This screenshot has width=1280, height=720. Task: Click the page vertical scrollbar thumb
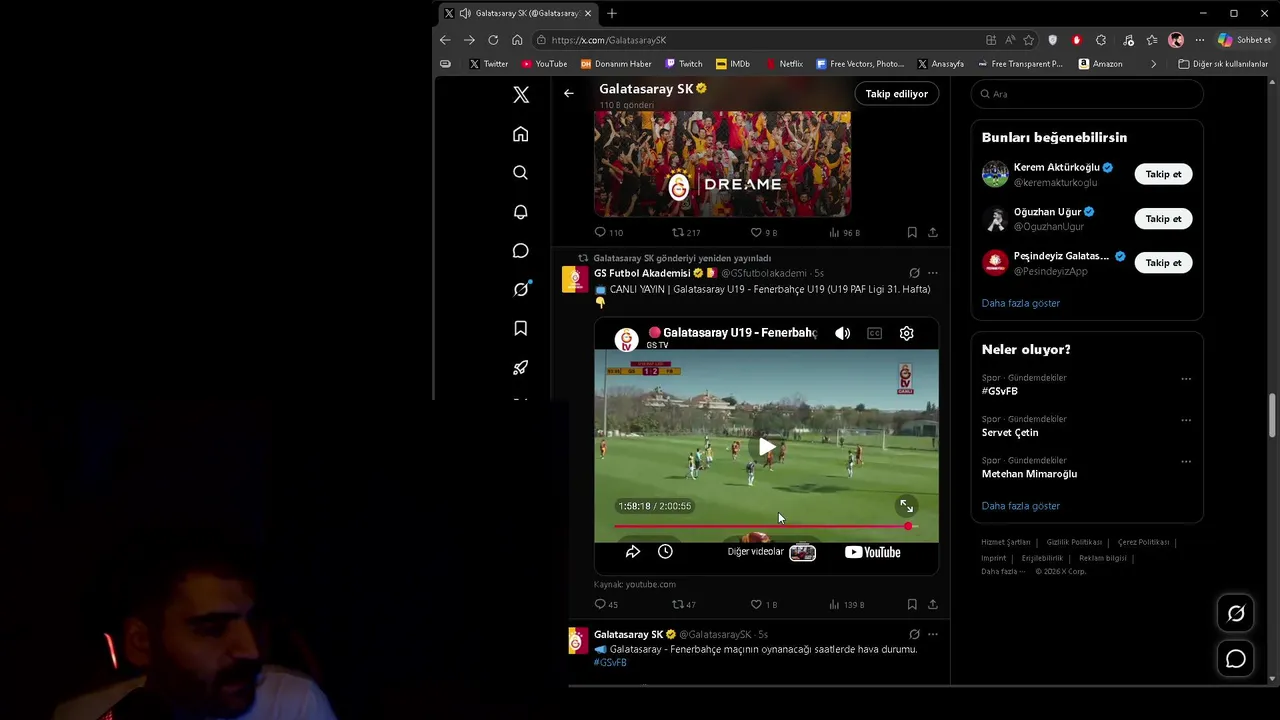(1272, 415)
